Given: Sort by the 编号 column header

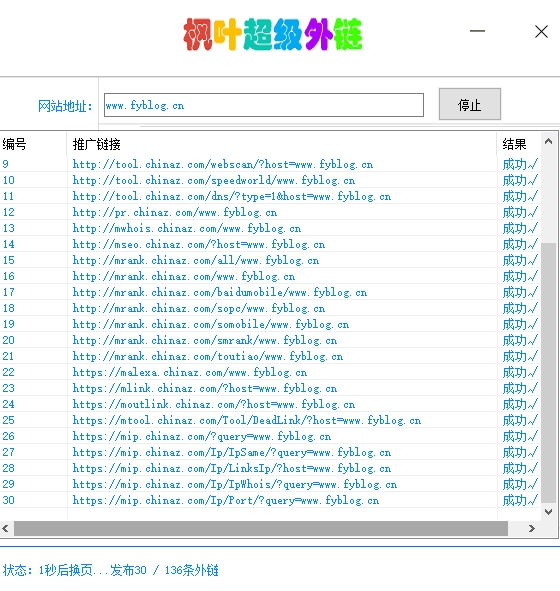Looking at the screenshot, I should pos(33,144).
